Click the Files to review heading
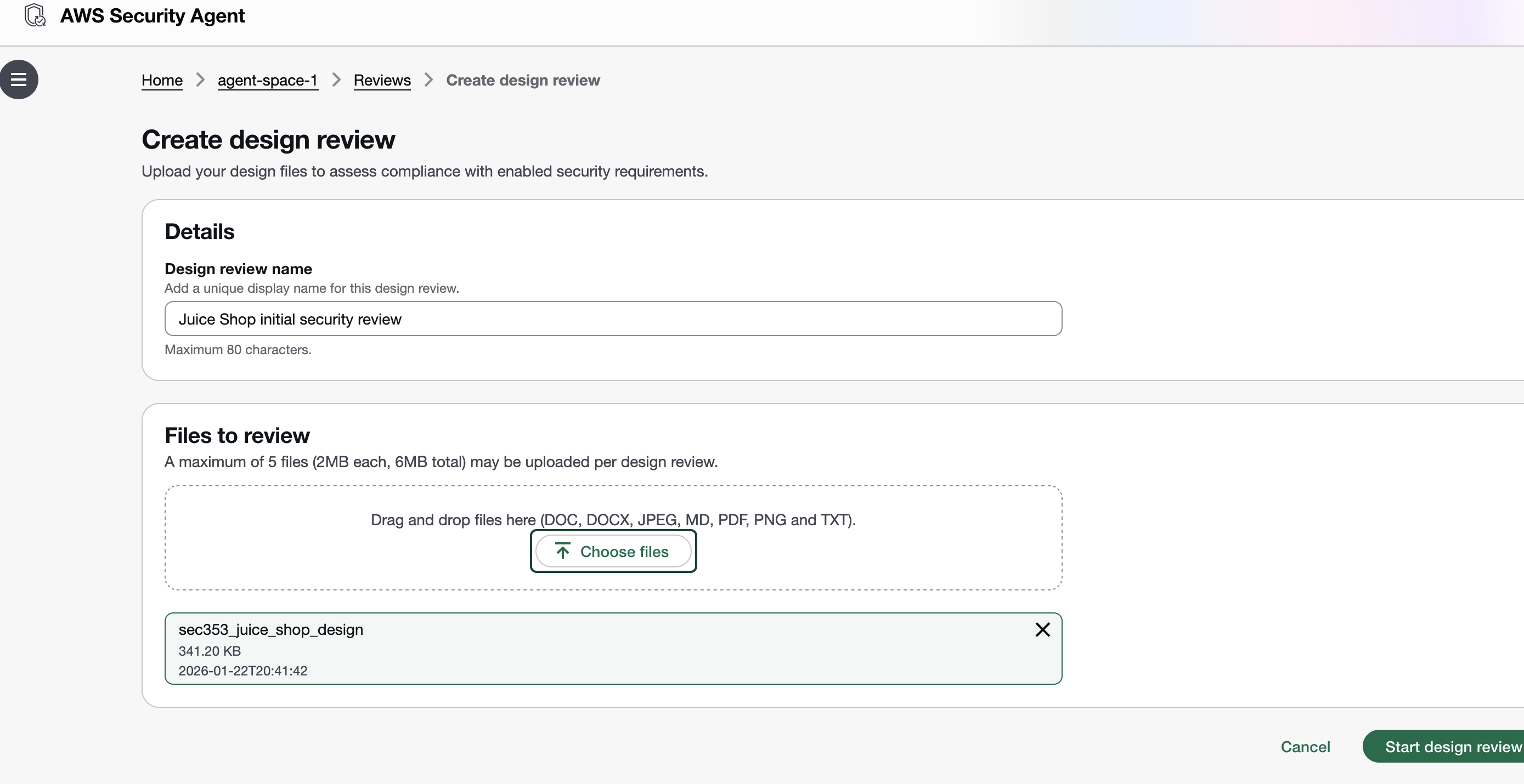The height and width of the screenshot is (784, 1524). [236, 435]
